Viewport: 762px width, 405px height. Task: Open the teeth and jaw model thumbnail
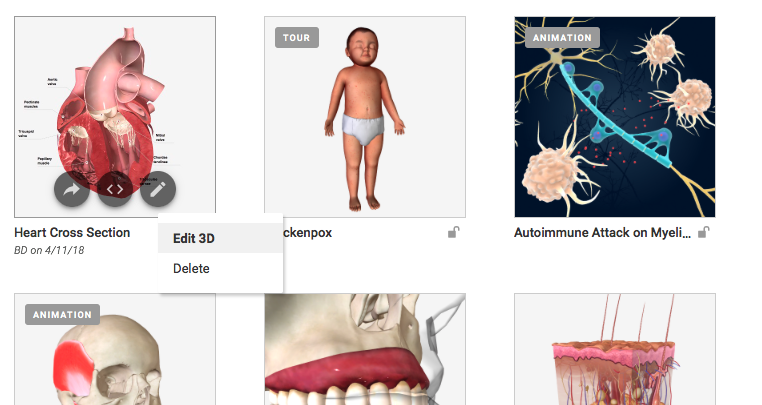click(365, 349)
